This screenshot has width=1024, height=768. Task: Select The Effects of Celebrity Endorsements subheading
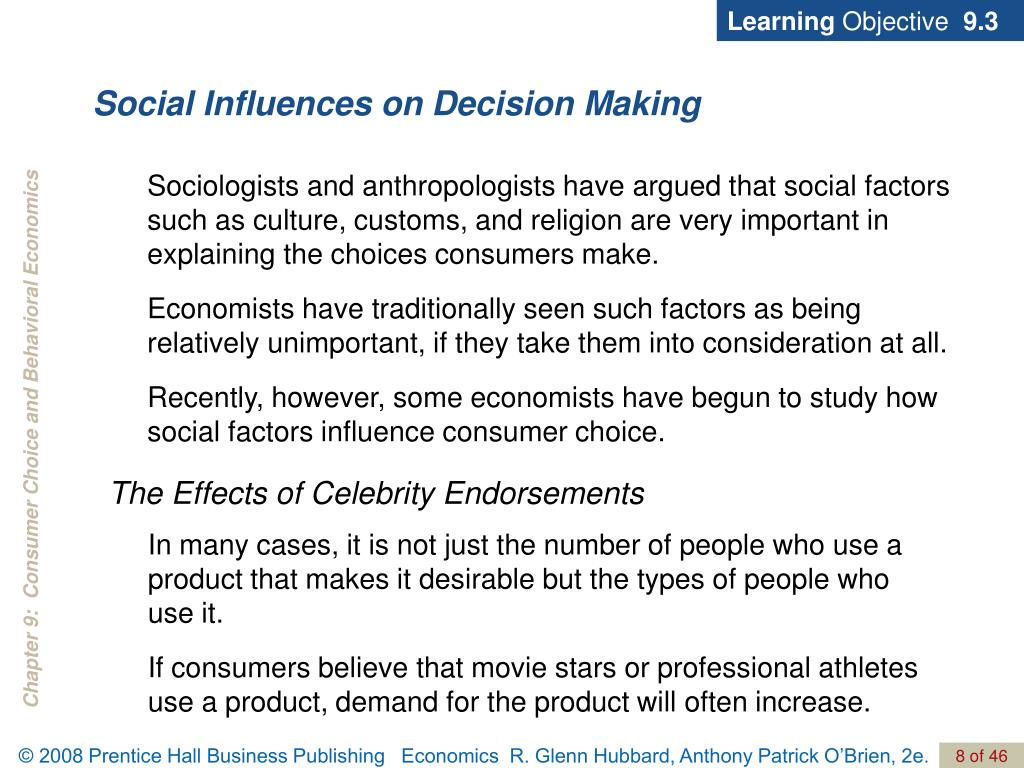(x=377, y=493)
